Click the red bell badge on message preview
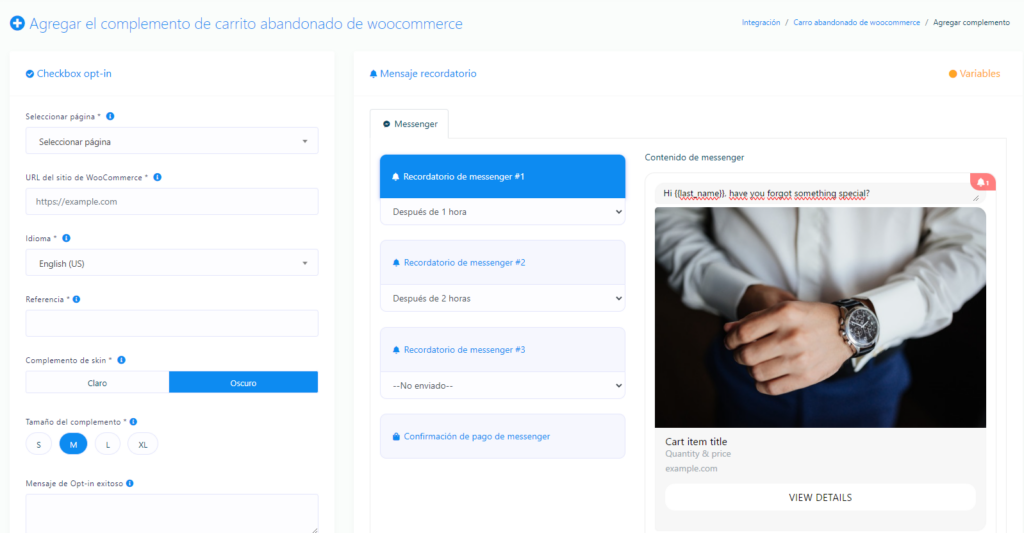This screenshot has height=533, width=1024. (x=983, y=182)
